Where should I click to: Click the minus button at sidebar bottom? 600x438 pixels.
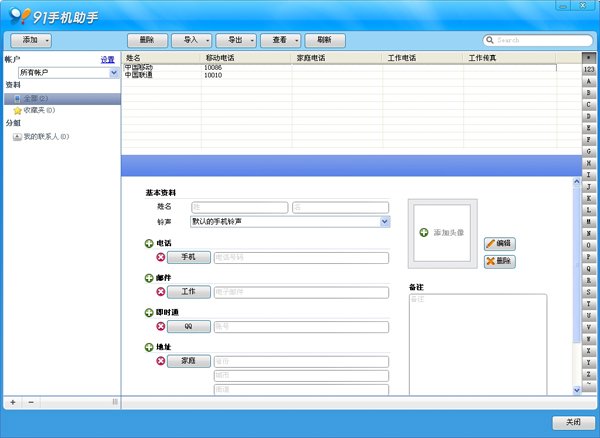31,402
